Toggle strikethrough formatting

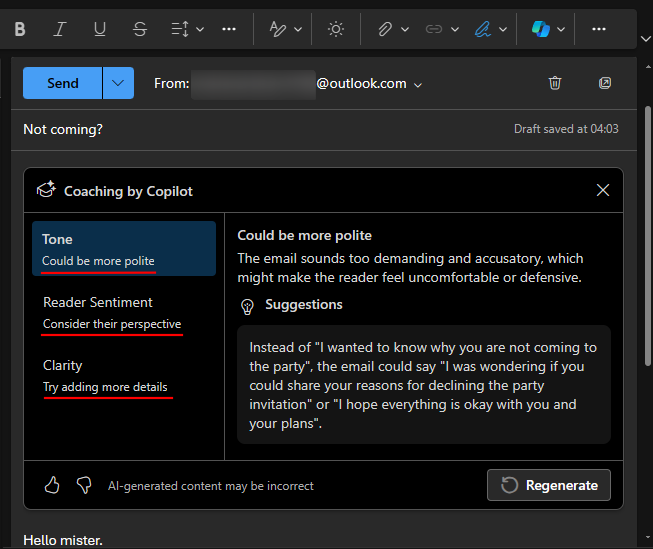(140, 29)
